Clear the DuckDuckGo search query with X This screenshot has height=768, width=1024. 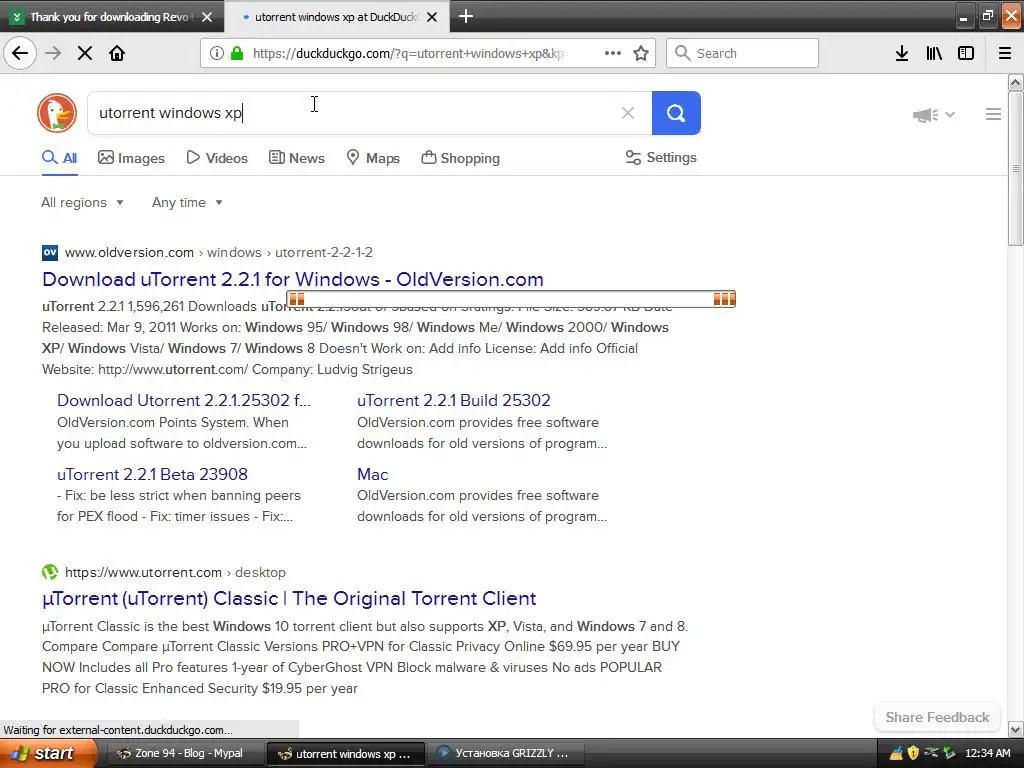(x=628, y=113)
